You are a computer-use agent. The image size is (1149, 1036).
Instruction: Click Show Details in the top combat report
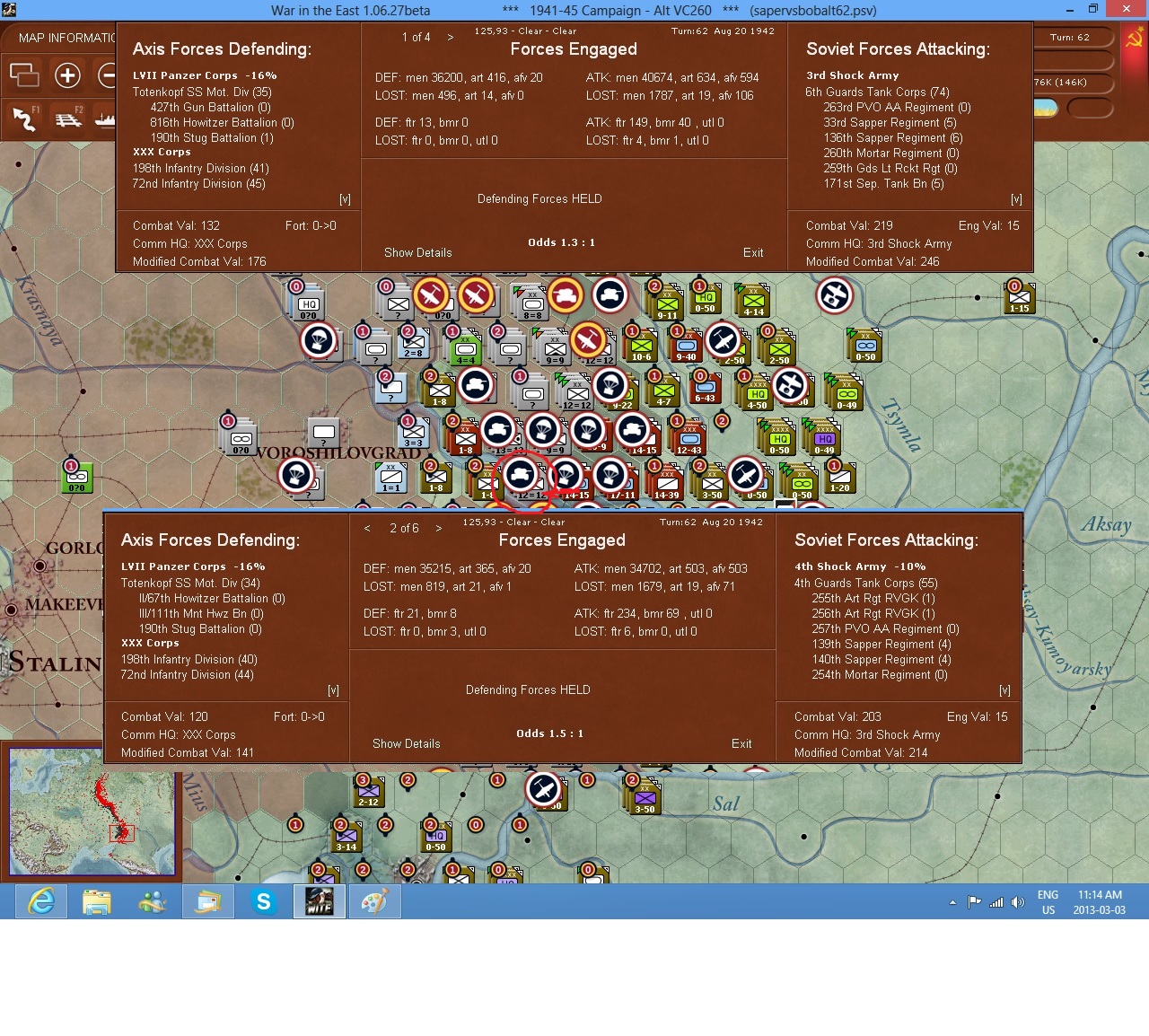418,253
